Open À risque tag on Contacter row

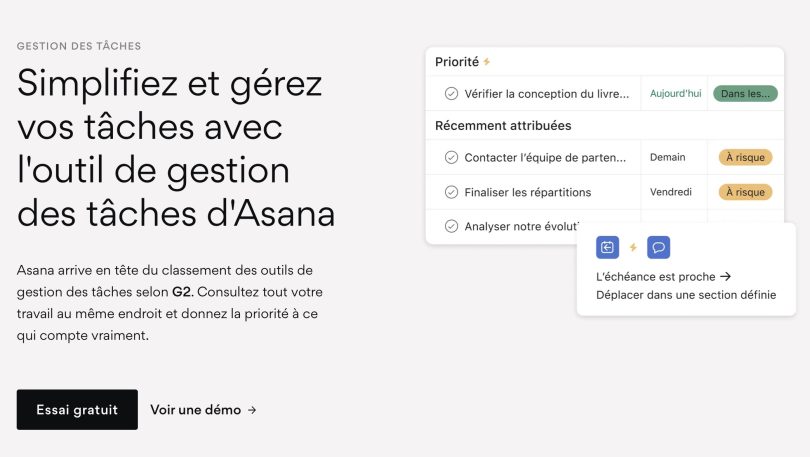pos(745,157)
